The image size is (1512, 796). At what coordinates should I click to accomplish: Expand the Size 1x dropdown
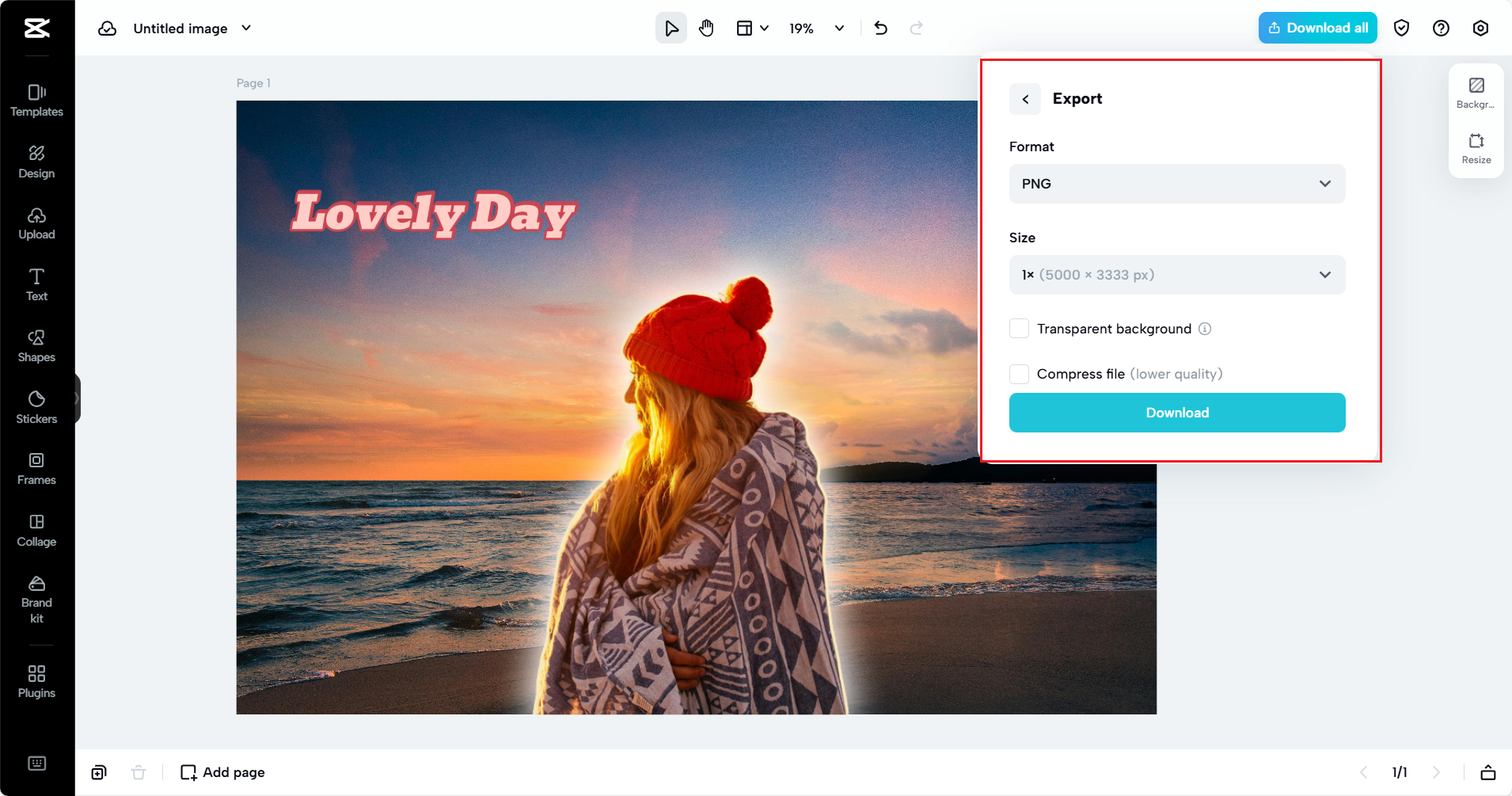click(x=1176, y=275)
